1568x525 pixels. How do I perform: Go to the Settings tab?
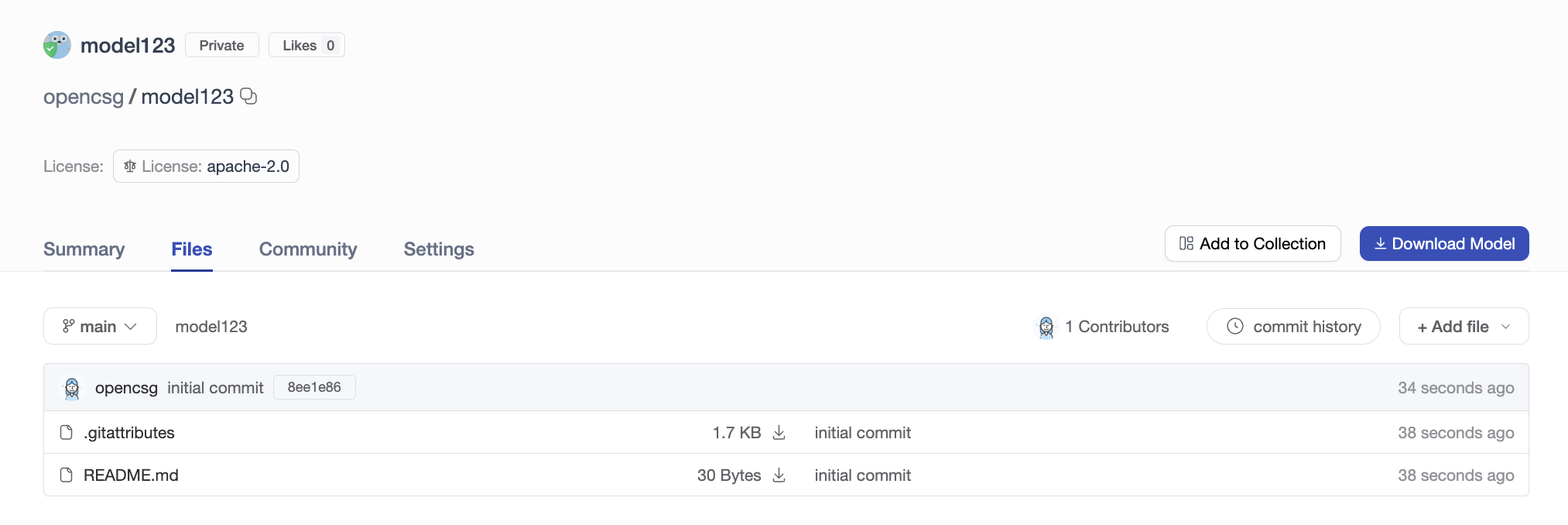pyautogui.click(x=439, y=249)
